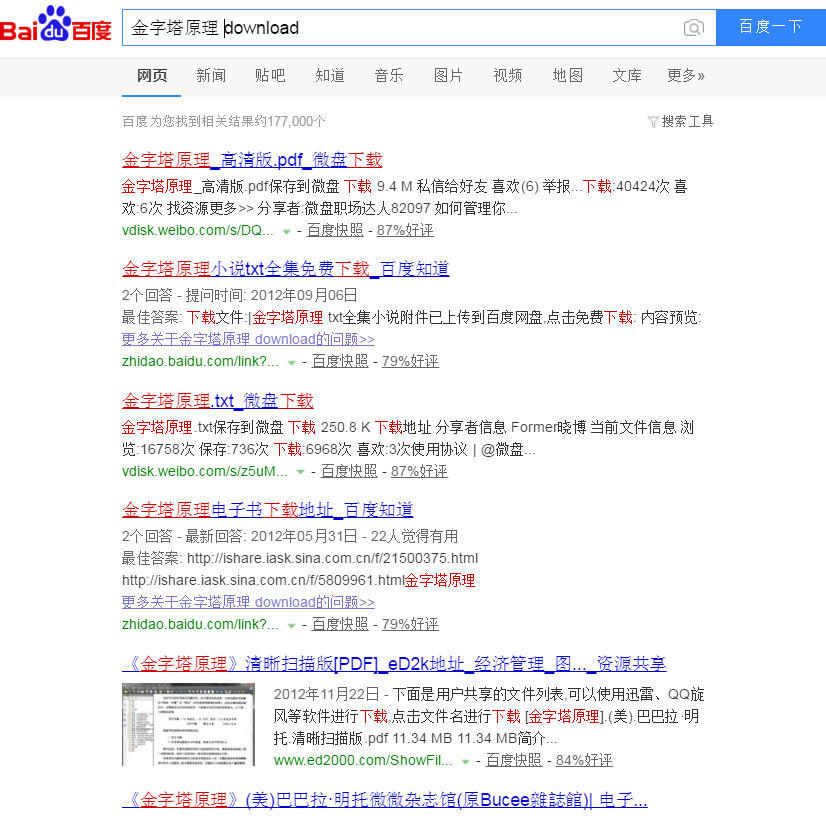Click the result count text 约177,000个

pos(290,122)
